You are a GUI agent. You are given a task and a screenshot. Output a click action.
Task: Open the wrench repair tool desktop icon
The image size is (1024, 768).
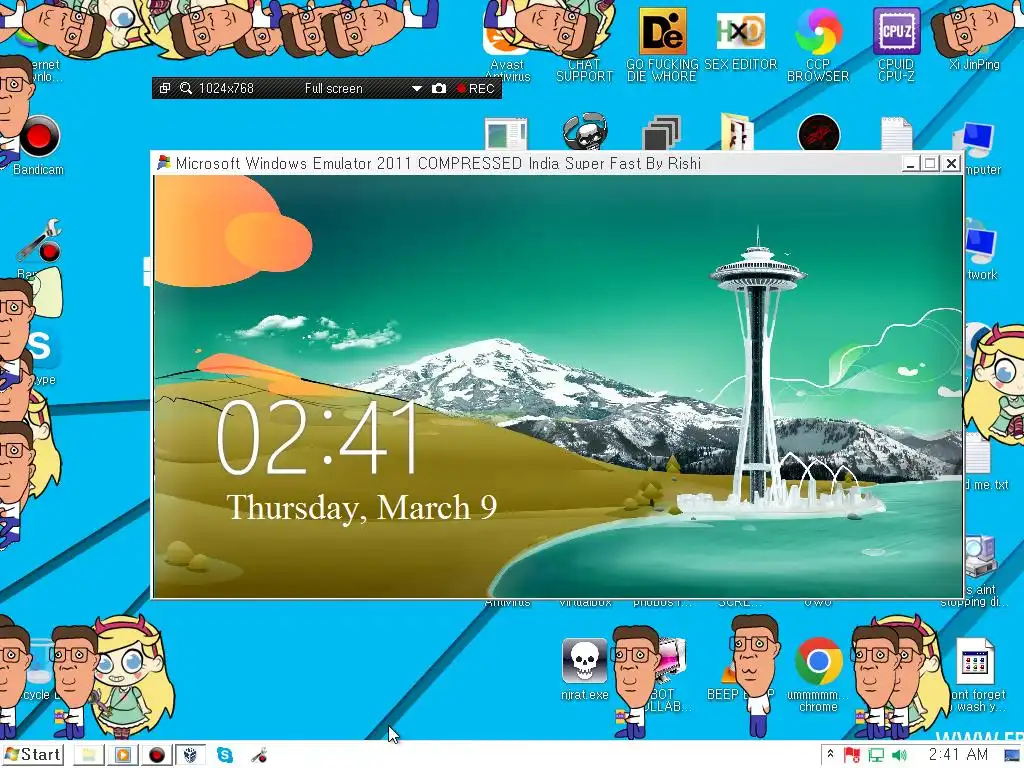(x=39, y=243)
